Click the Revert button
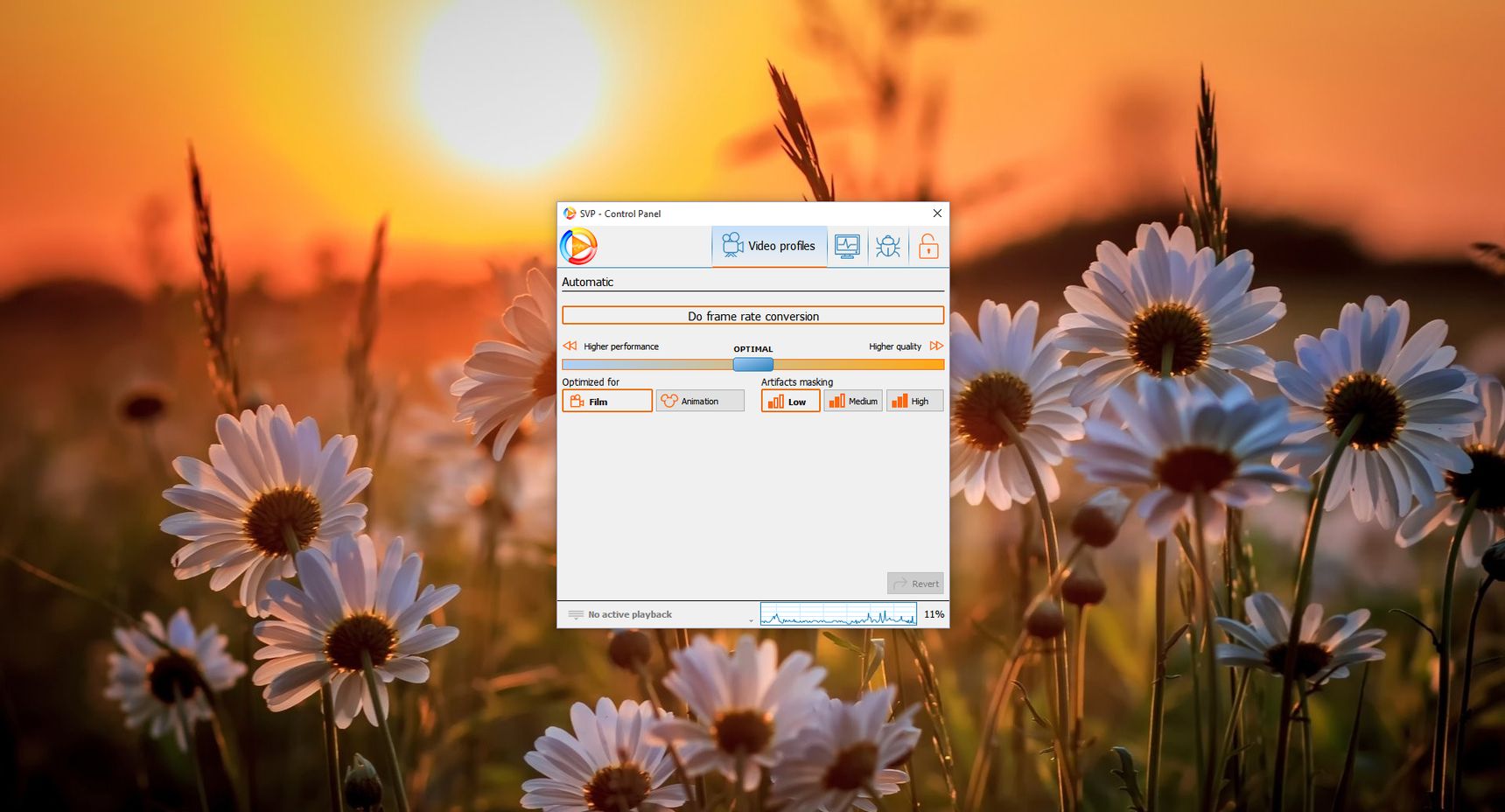The width and height of the screenshot is (1505, 812). point(915,584)
